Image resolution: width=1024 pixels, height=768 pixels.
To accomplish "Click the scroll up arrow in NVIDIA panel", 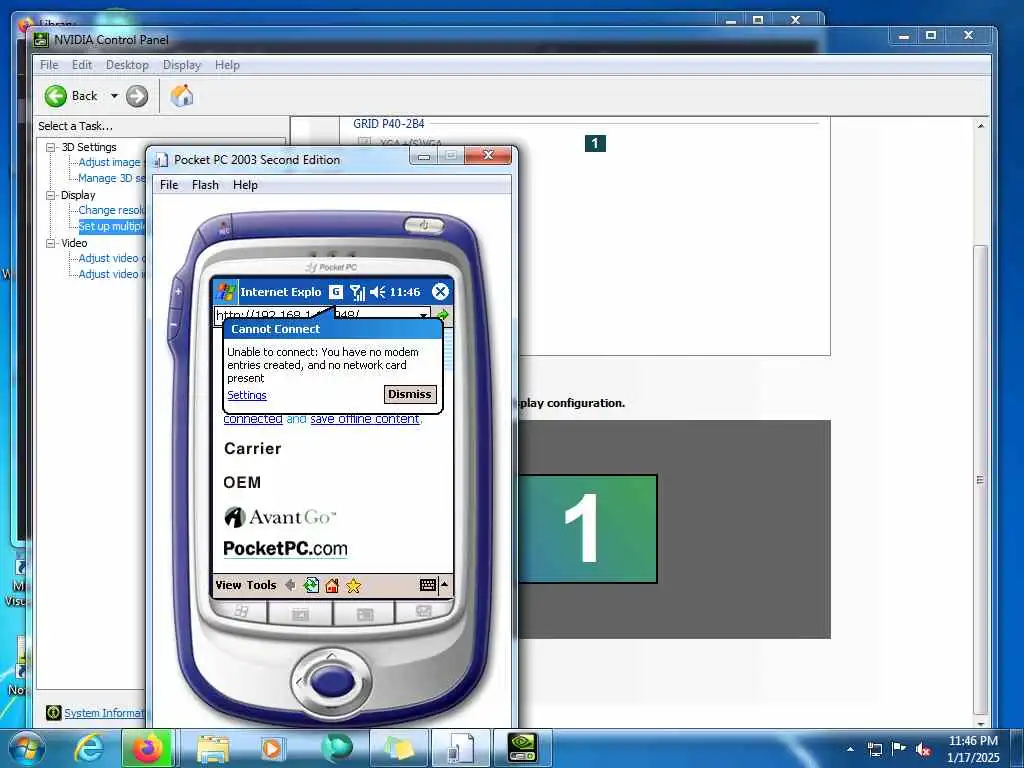I will click(x=980, y=125).
